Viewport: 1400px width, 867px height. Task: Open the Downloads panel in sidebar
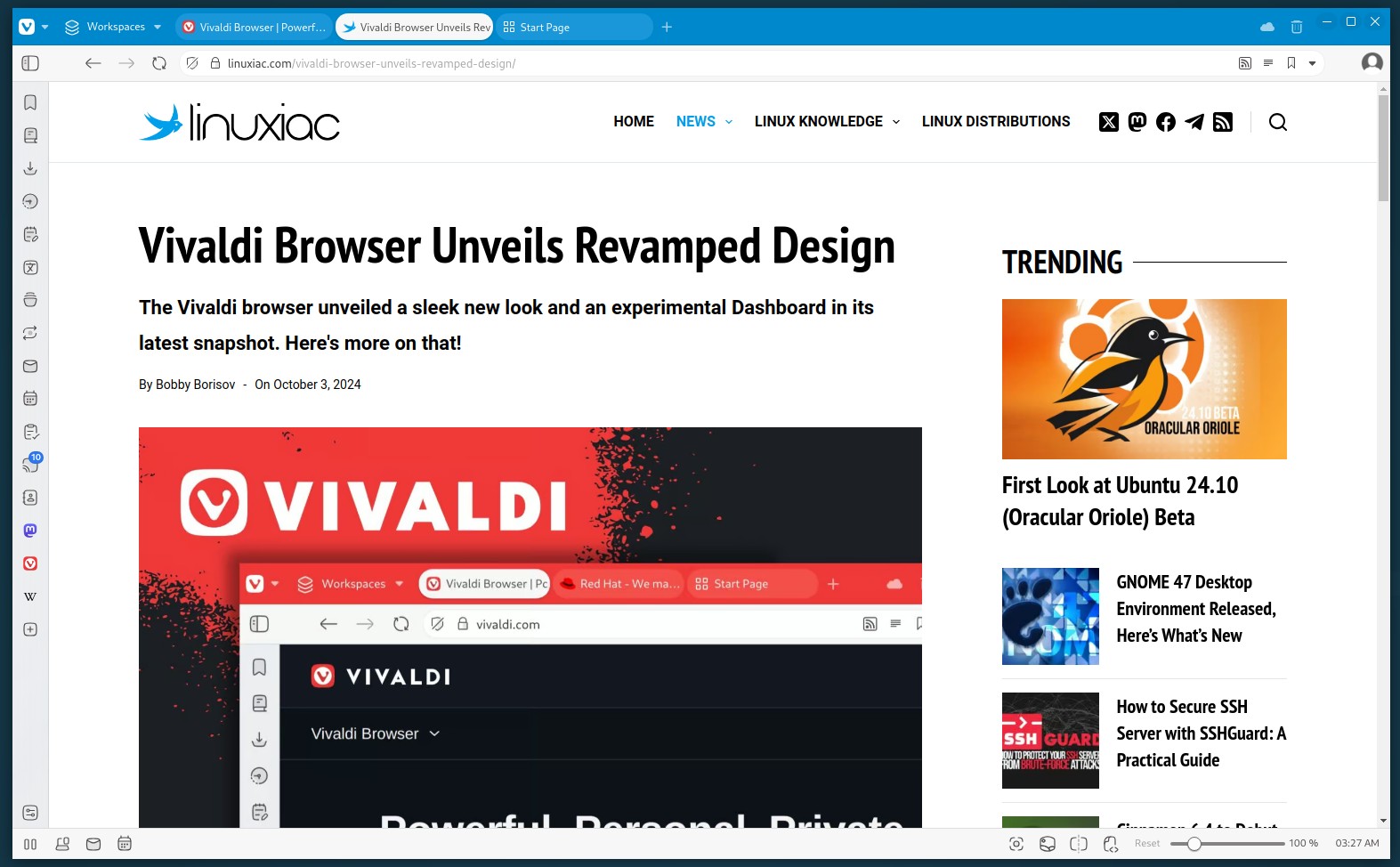coord(30,168)
